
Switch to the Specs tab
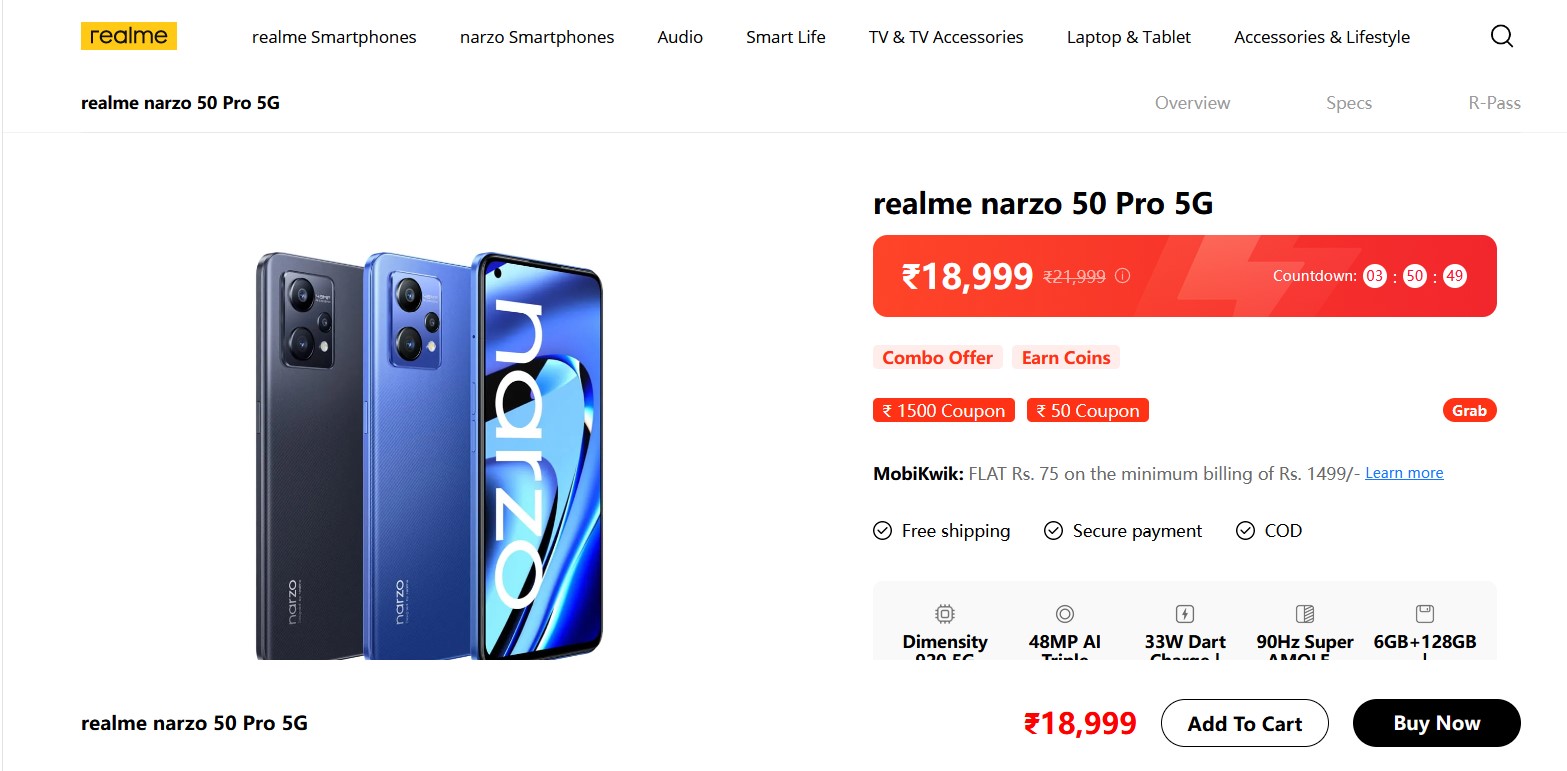1348,103
